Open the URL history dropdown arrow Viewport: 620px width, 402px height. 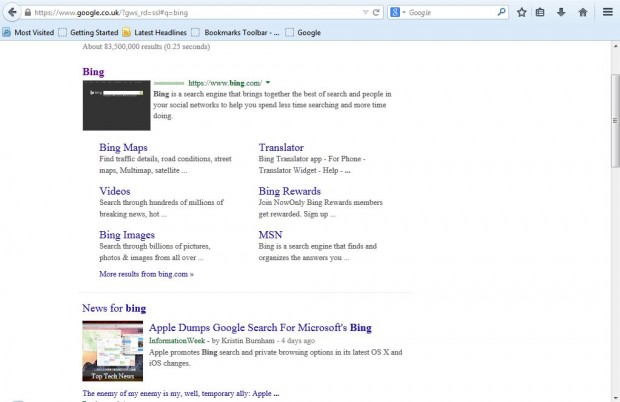[365, 13]
